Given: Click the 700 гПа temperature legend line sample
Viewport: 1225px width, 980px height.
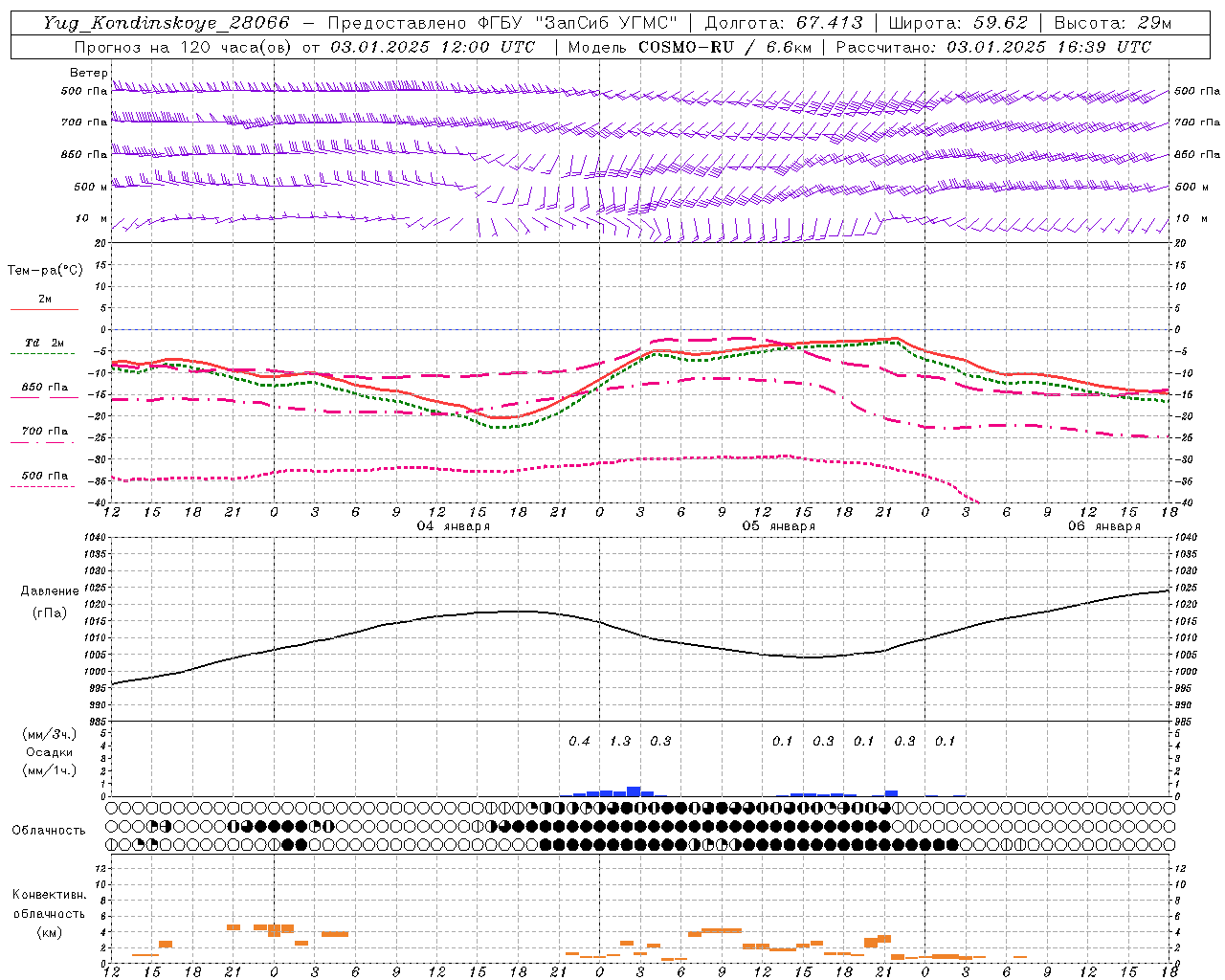Looking at the screenshot, I should click(x=44, y=442).
